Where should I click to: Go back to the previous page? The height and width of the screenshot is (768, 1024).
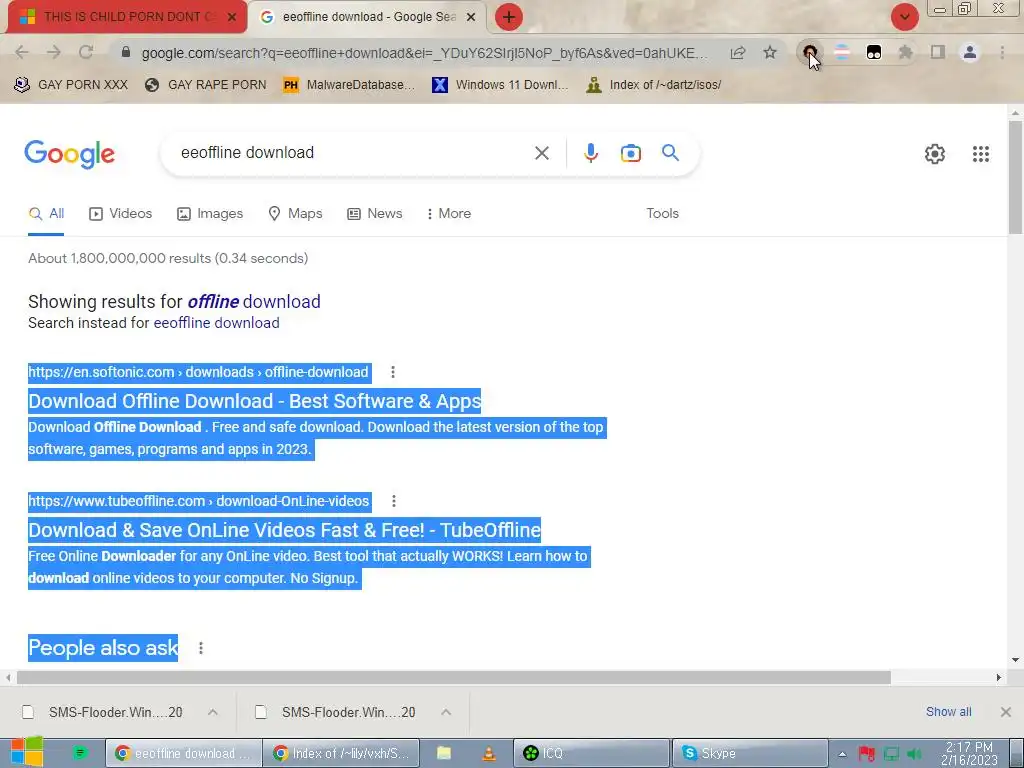(x=22, y=53)
